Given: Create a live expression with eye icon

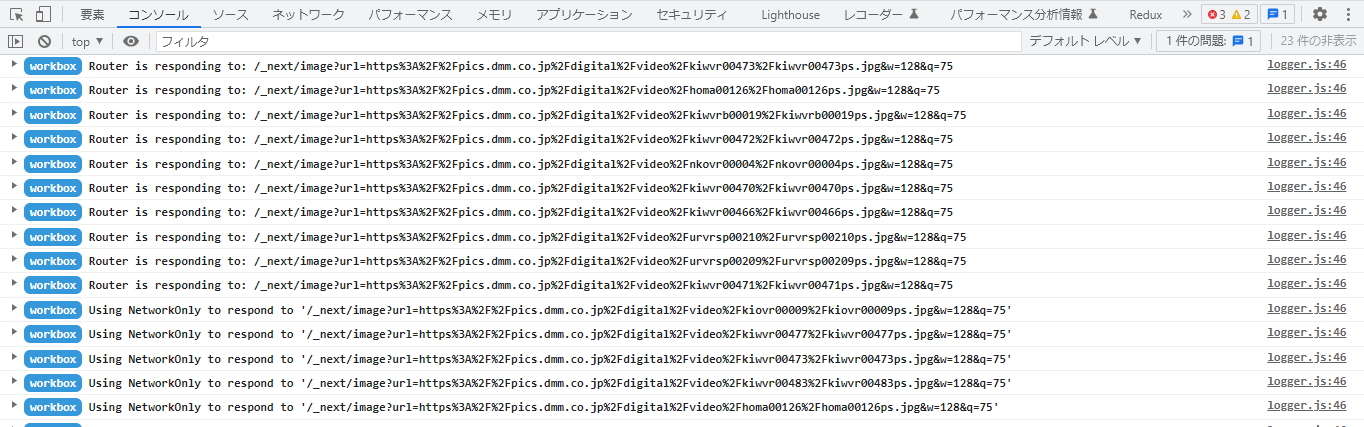Looking at the screenshot, I should coord(131,41).
